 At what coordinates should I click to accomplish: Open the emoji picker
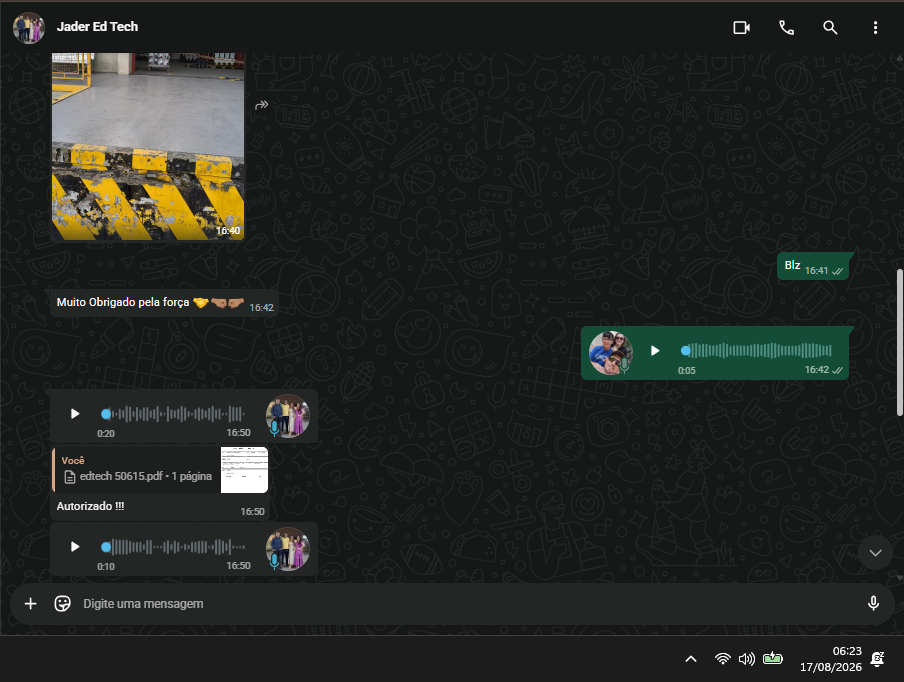click(x=62, y=603)
